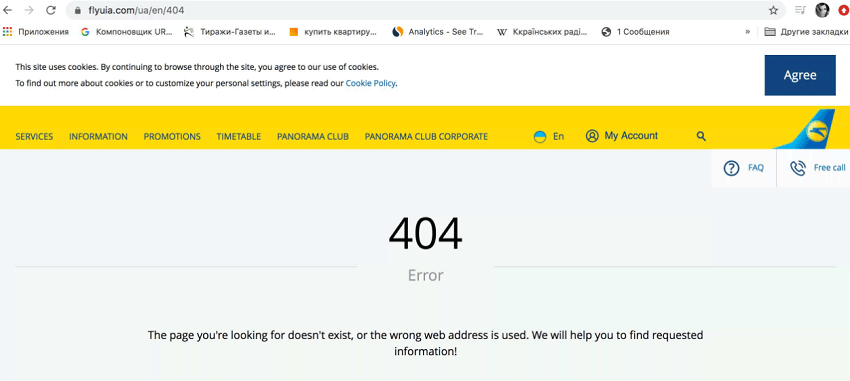Open the Chrome profile avatar
Viewport: 850px width, 381px height.
(822, 10)
